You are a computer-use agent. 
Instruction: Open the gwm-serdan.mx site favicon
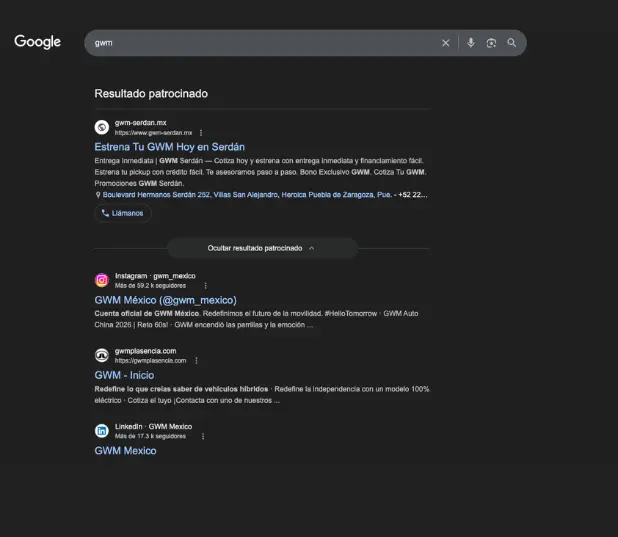[x=102, y=127]
